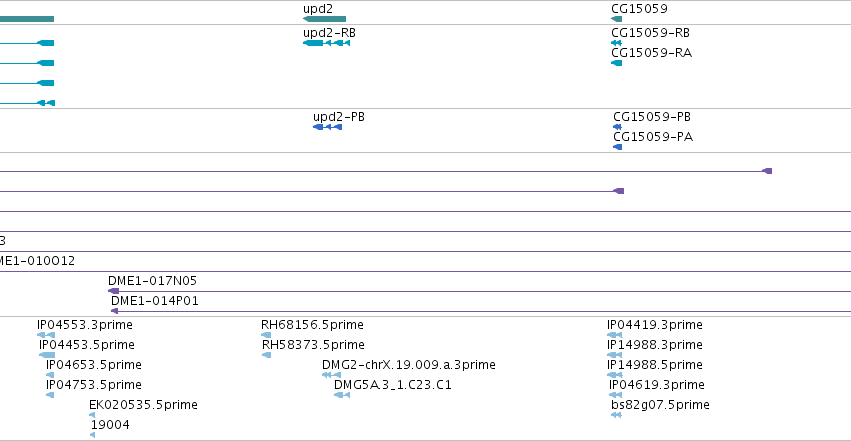Image resolution: width=851 pixels, height=441 pixels.
Task: Select the CG15059-RB transcript glyph
Action: [616, 43]
